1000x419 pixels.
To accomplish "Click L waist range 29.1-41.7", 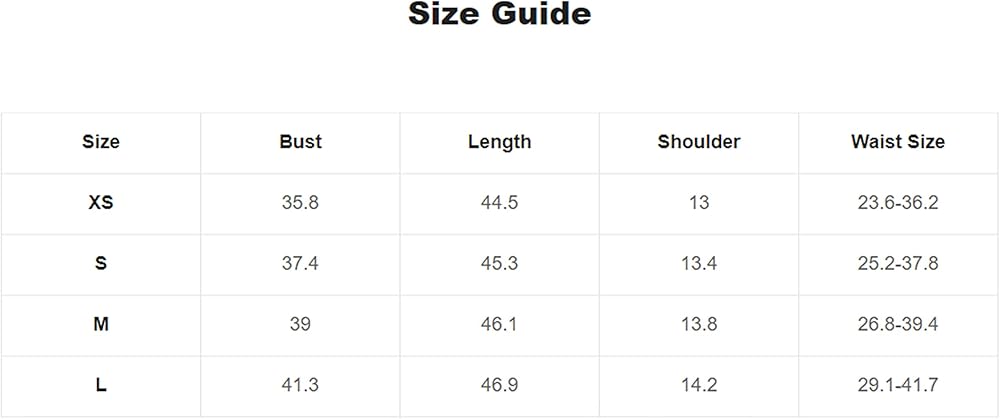I will pos(898,386).
